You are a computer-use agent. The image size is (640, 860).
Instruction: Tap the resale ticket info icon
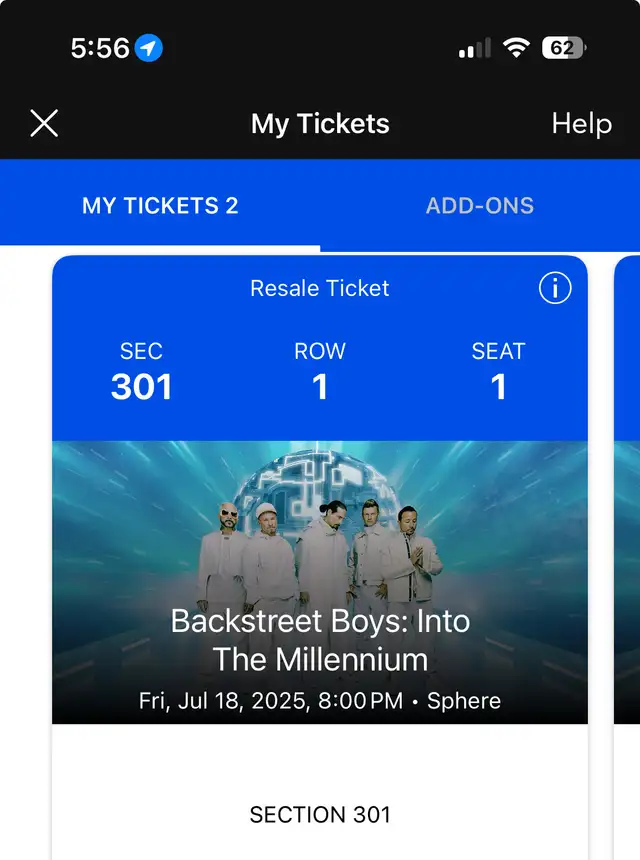(x=555, y=288)
